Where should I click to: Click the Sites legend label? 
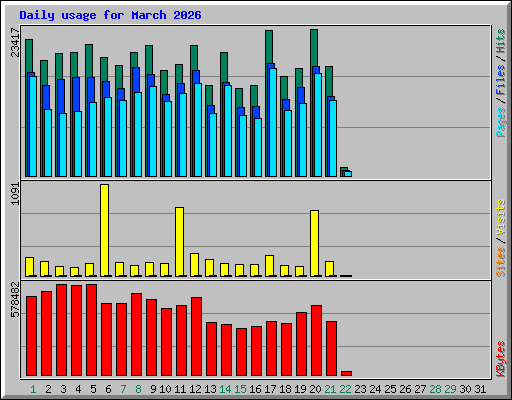pos(501,262)
